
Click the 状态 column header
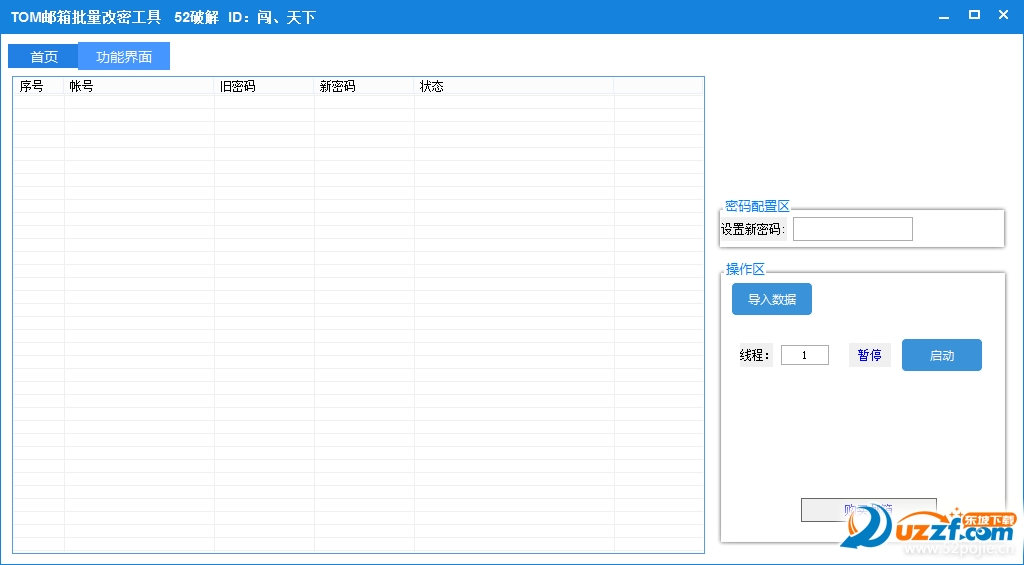514,86
